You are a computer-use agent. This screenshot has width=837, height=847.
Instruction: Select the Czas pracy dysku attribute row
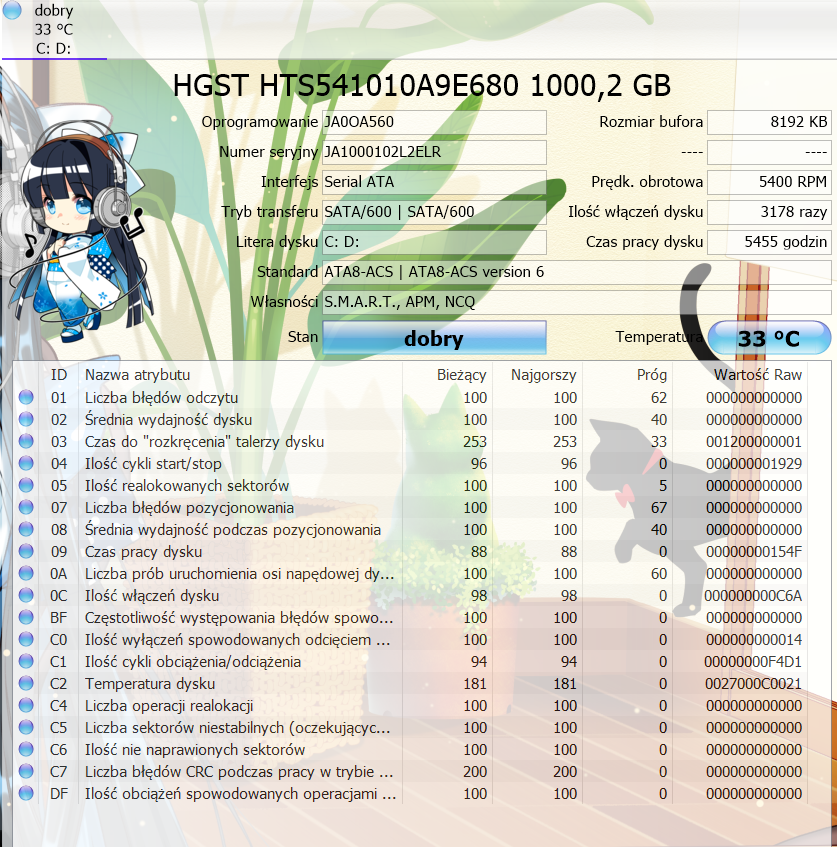pyautogui.click(x=411, y=552)
